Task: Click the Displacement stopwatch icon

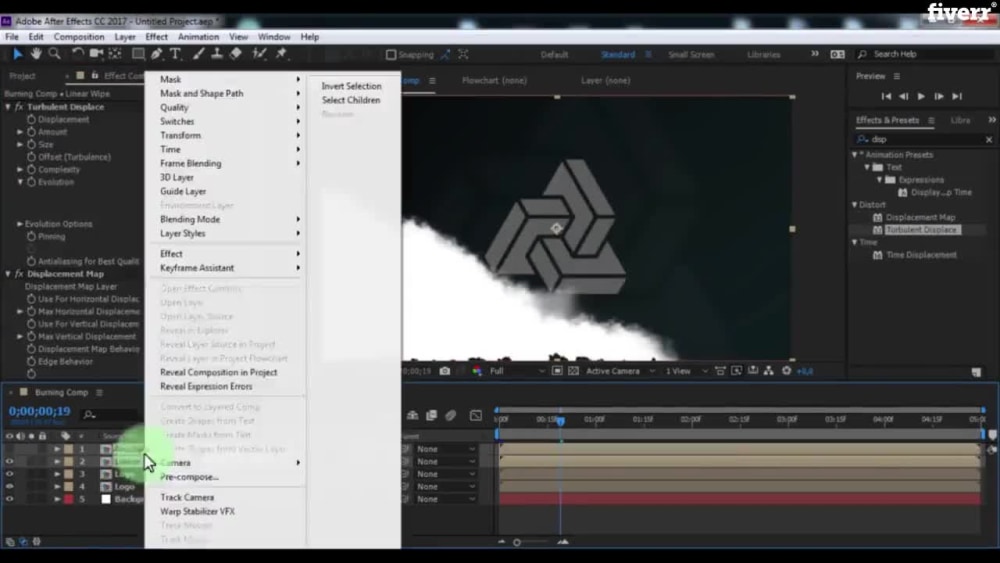Action: tap(31, 119)
